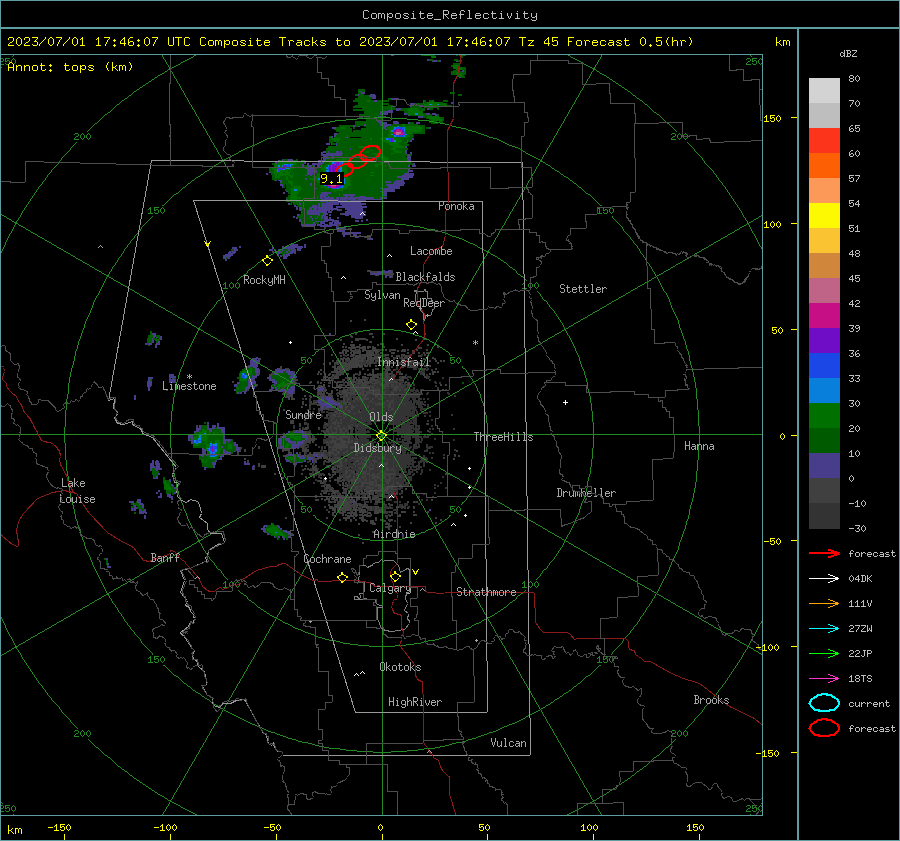This screenshot has width=900, height=841.
Task: Click the yellow diamond marker near RedDeer
Action: [411, 325]
